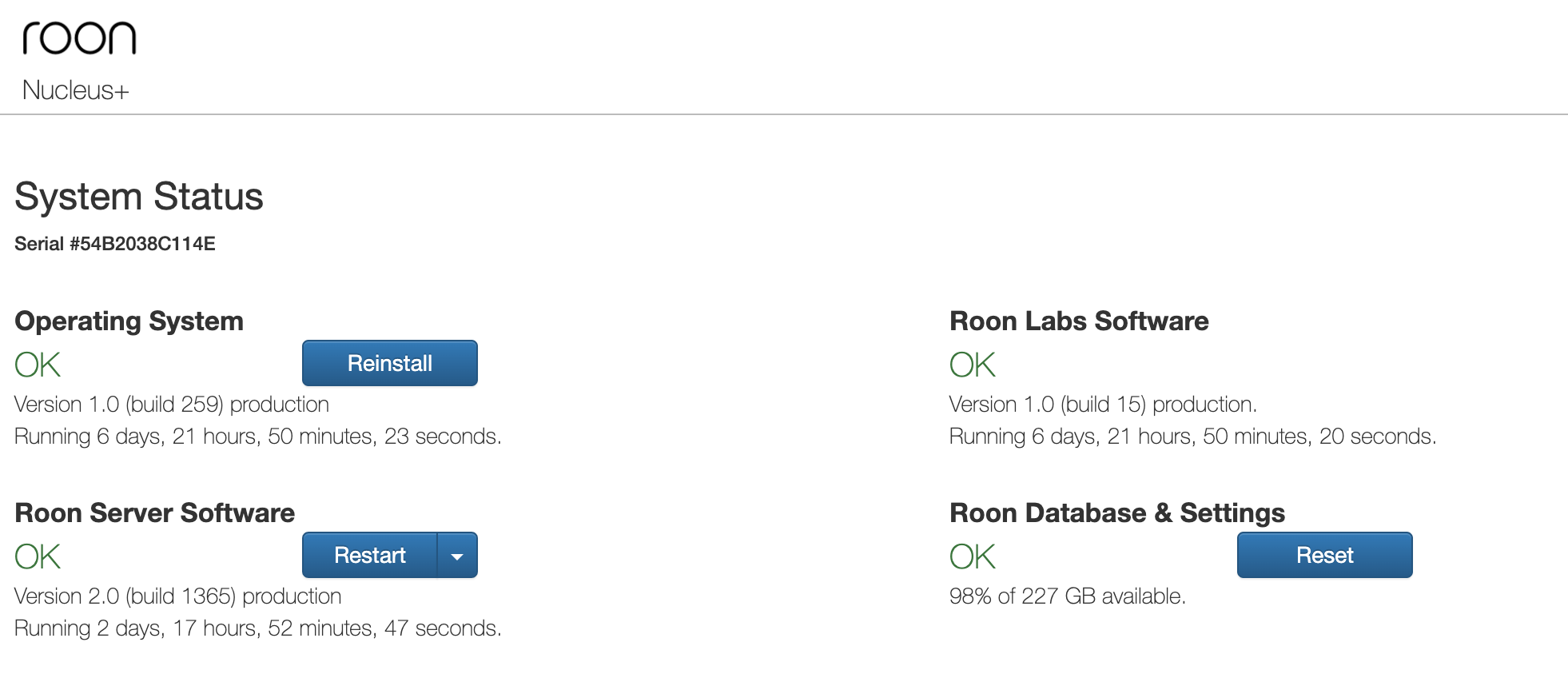
Task: Click the Operating System OK status
Action: [x=38, y=365]
